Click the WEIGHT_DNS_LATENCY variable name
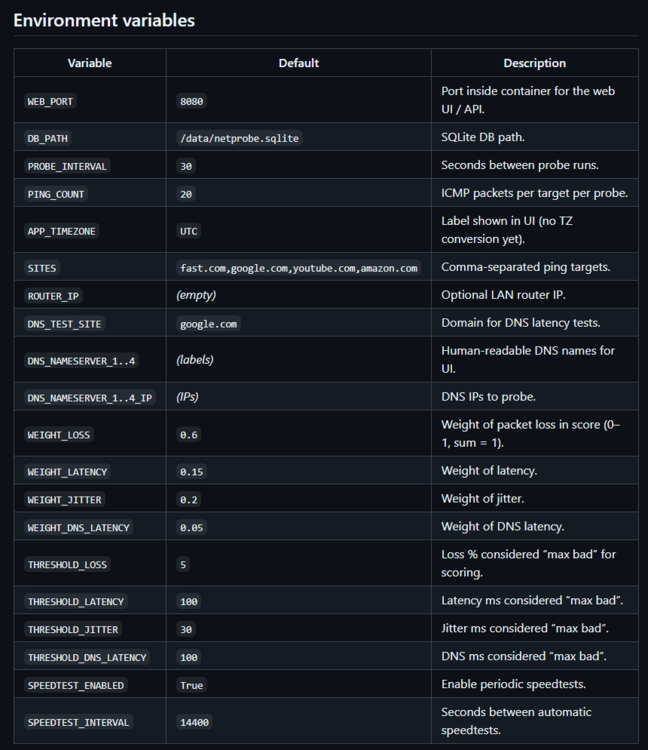 78,528
